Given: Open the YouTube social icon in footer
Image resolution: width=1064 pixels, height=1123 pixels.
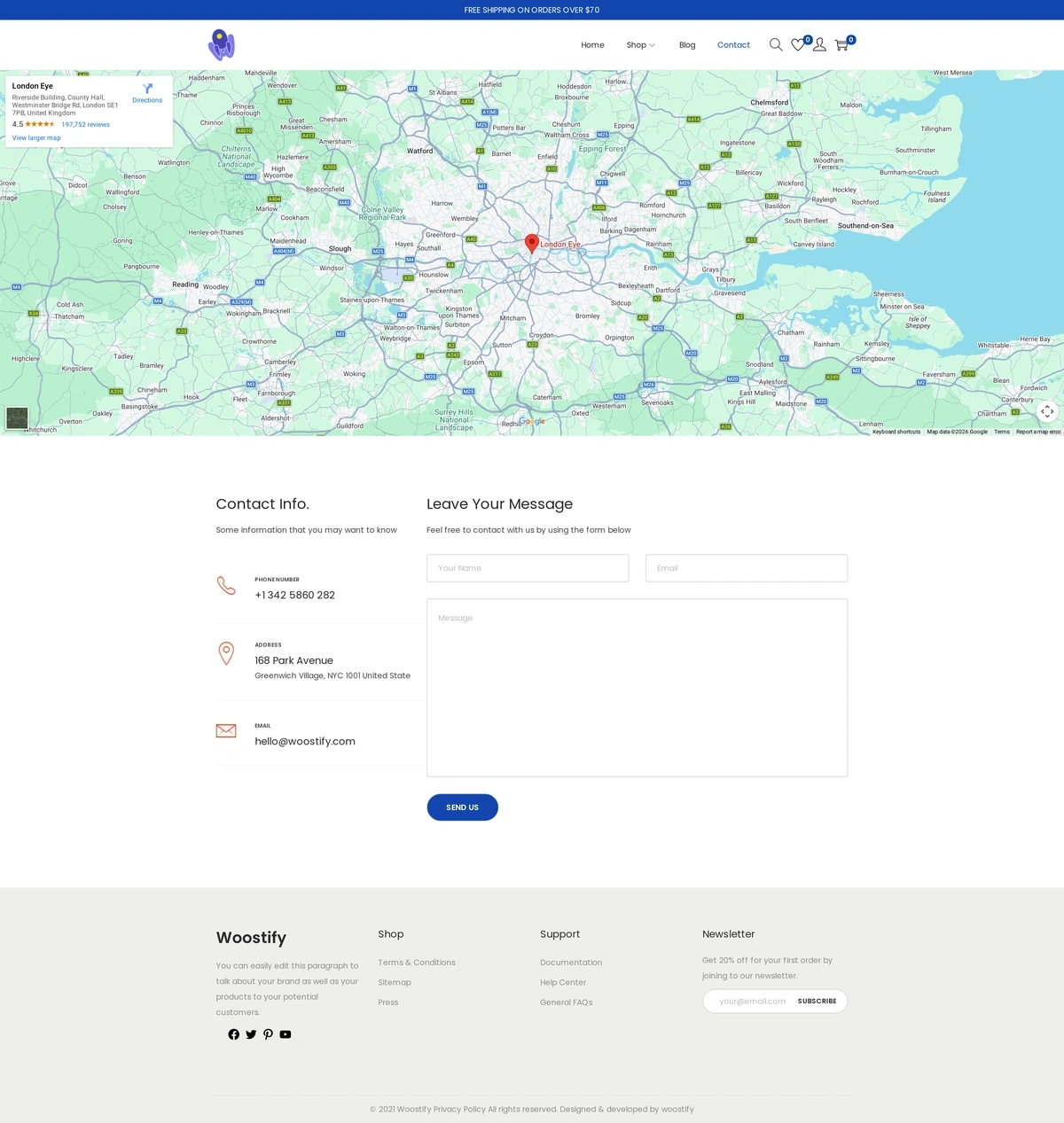Looking at the screenshot, I should tap(286, 1034).
